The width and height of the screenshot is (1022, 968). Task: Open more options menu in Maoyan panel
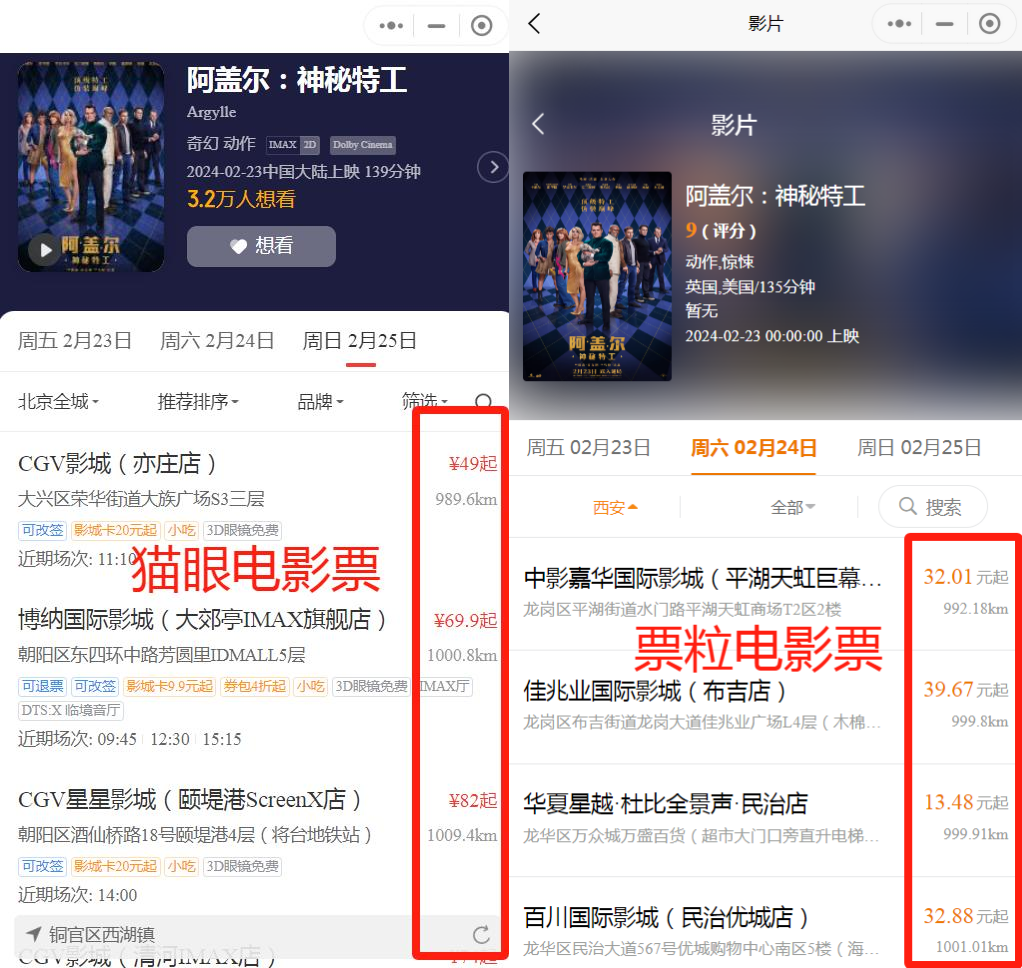(391, 26)
